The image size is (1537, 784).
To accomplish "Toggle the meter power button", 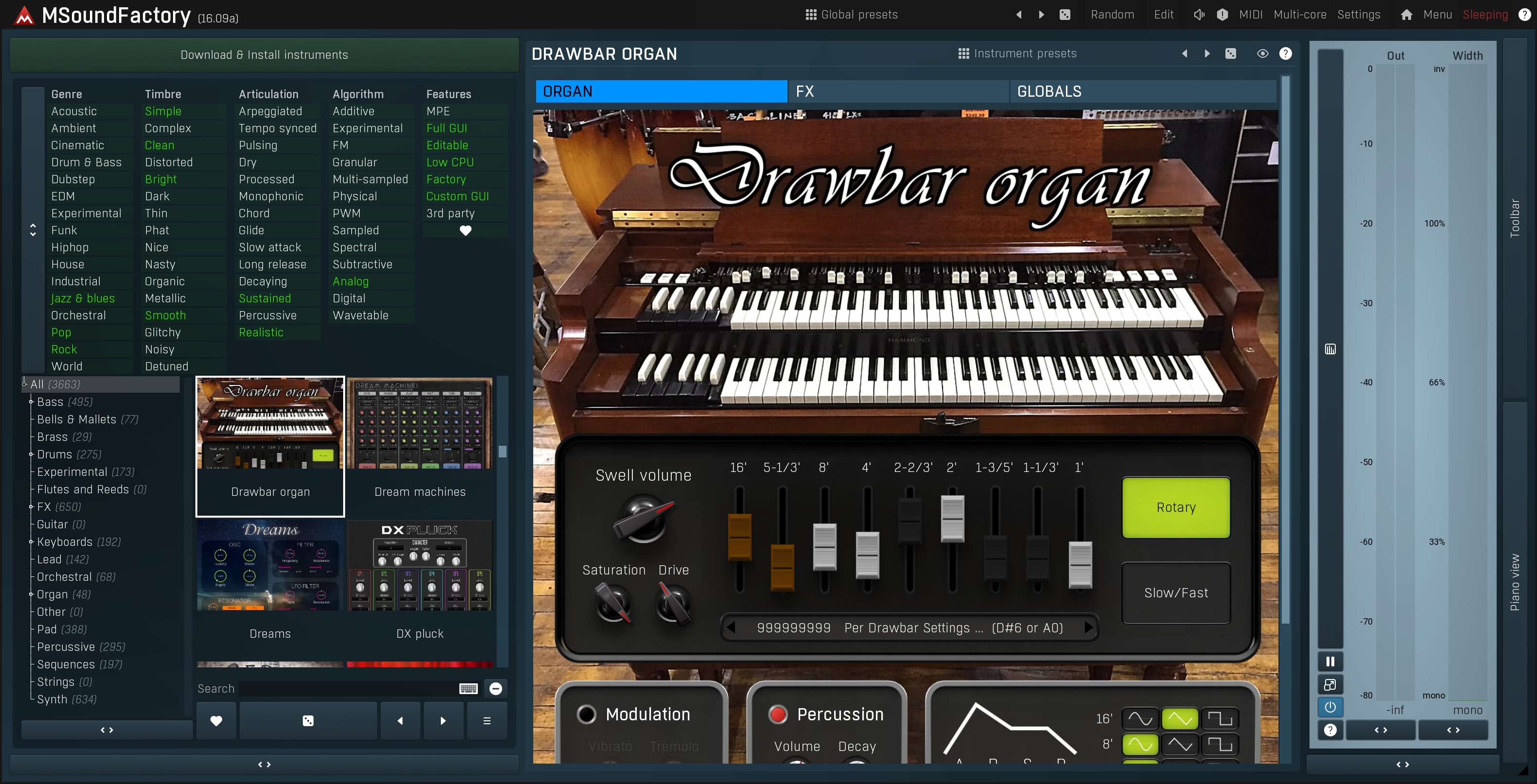I will (x=1330, y=707).
